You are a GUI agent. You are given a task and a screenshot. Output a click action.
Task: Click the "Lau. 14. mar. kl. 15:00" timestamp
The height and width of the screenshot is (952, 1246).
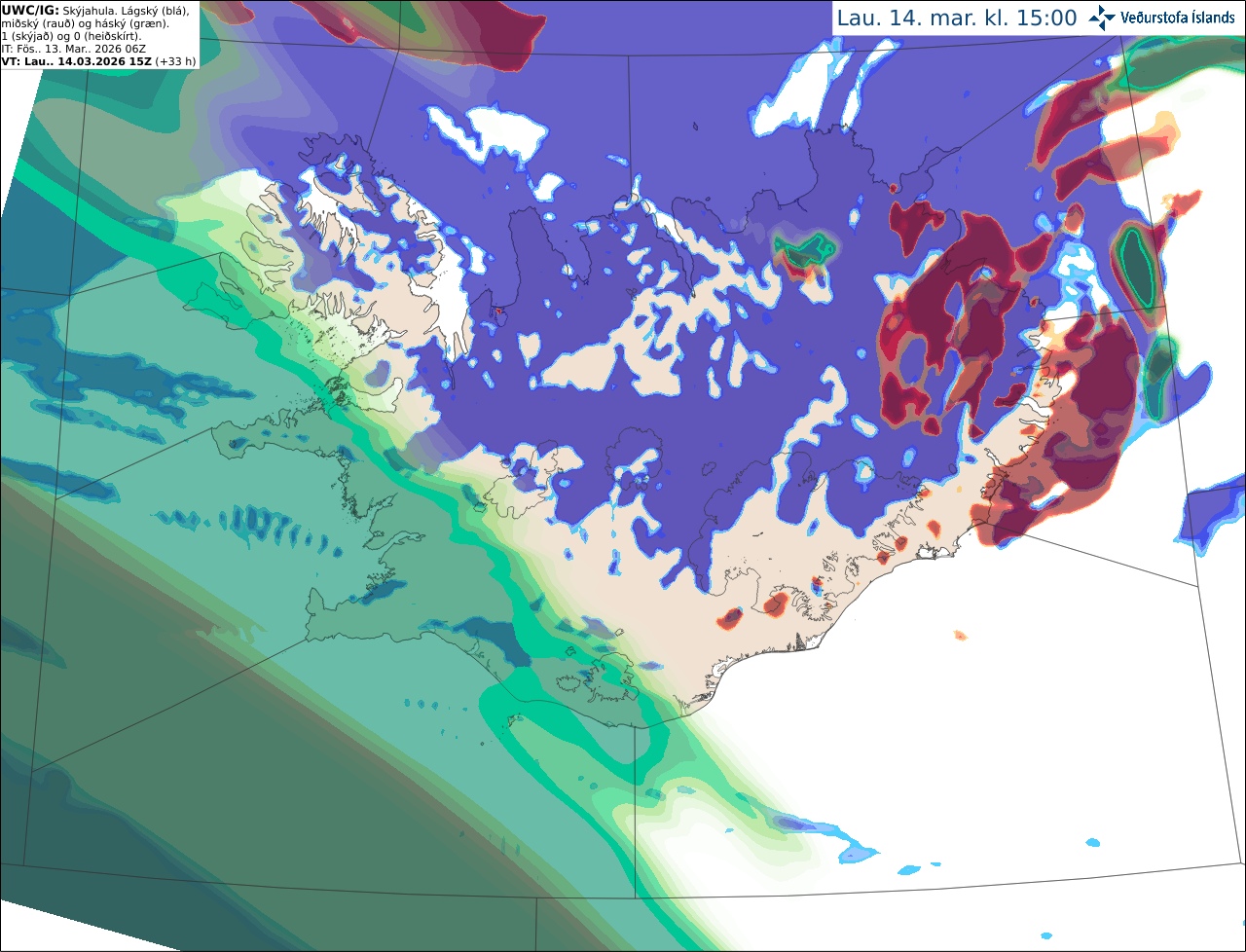957,18
